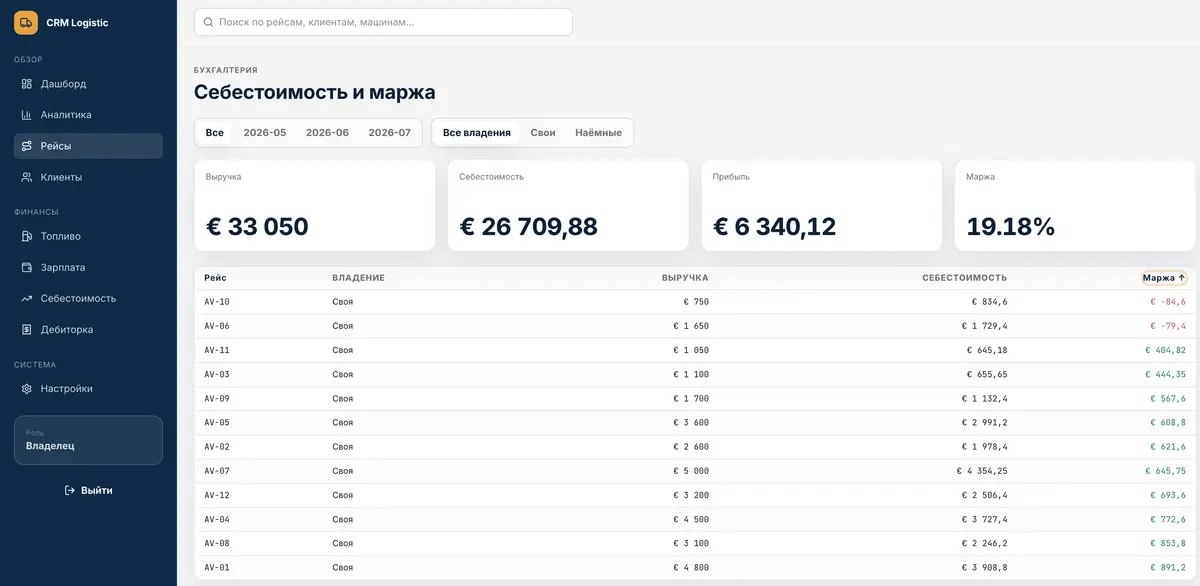
Task: Filter ownership by Свои
Action: 543,132
